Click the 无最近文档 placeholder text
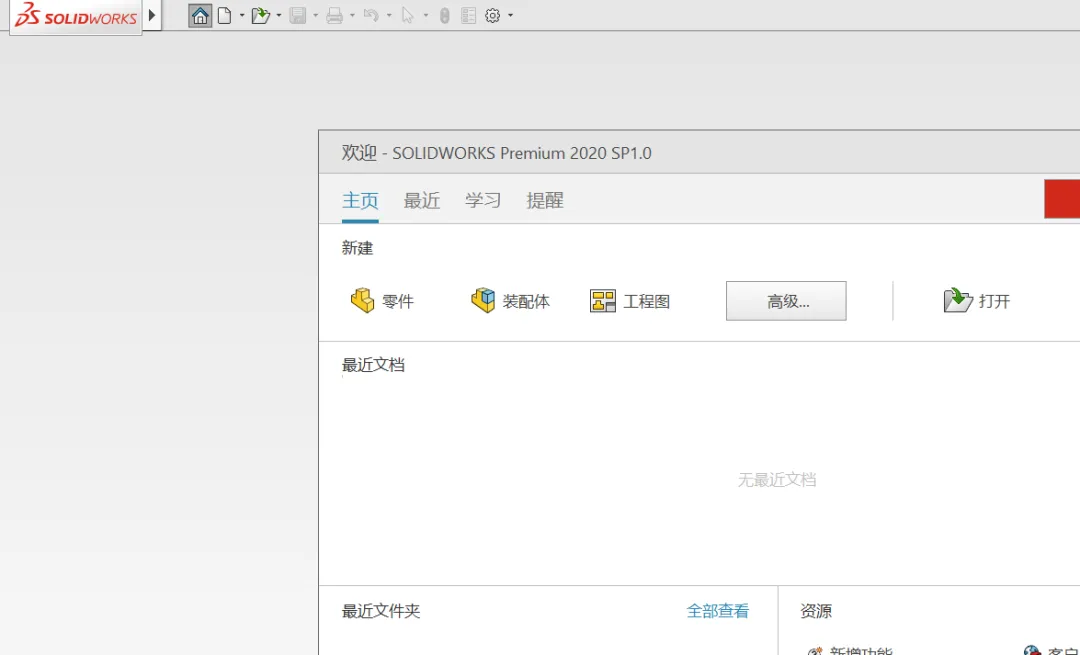This screenshot has width=1080, height=655. click(x=777, y=479)
